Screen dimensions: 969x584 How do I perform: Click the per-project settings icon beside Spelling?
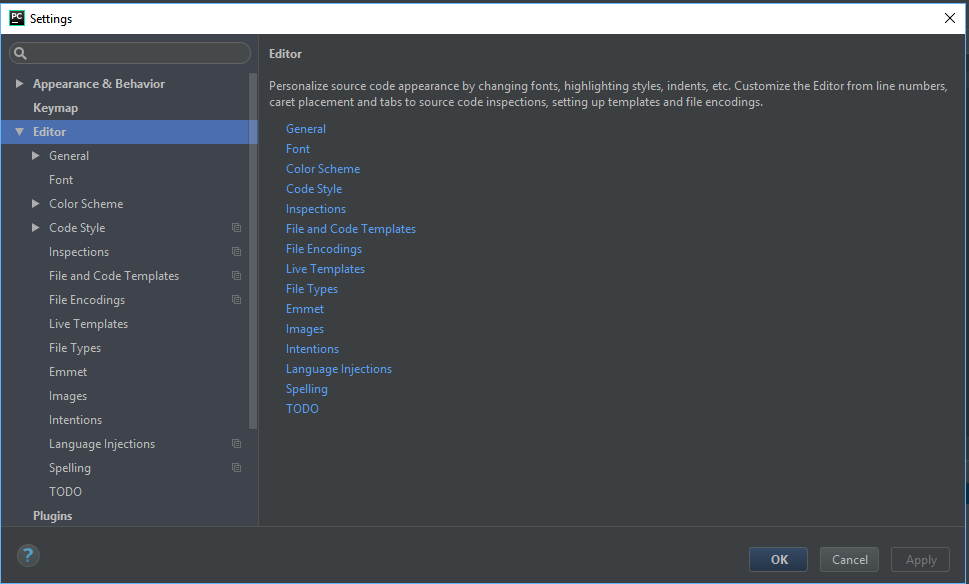tap(236, 467)
